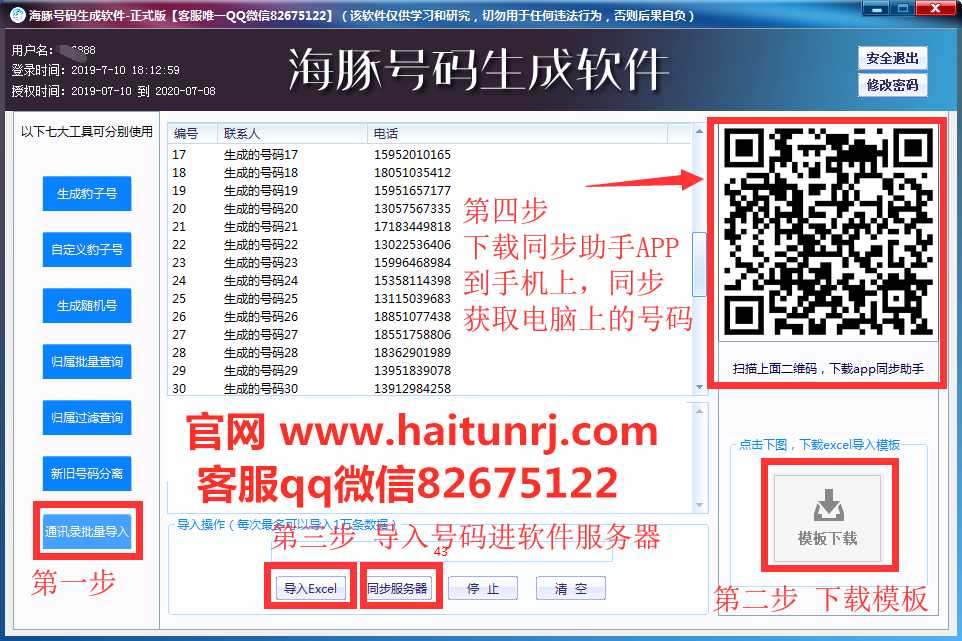The width and height of the screenshot is (962, 641).
Task: Click phone number 13912984258
Action: pyautogui.click(x=412, y=388)
